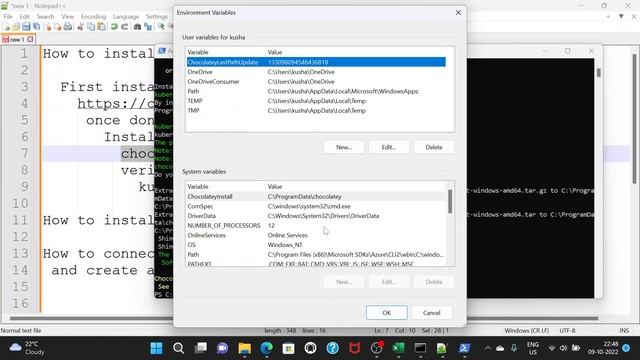Select the ChocolateyInstall system variable
Image resolution: width=640 pixels, height=360 pixels.
pyautogui.click(x=316, y=196)
